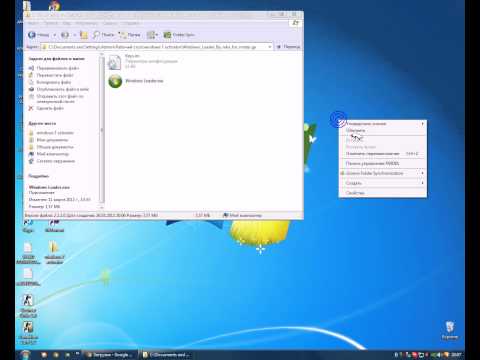Screen dimensions: 480x360
Task: Expand the Arrange Icons submenu arrow
Action: click(x=422, y=124)
